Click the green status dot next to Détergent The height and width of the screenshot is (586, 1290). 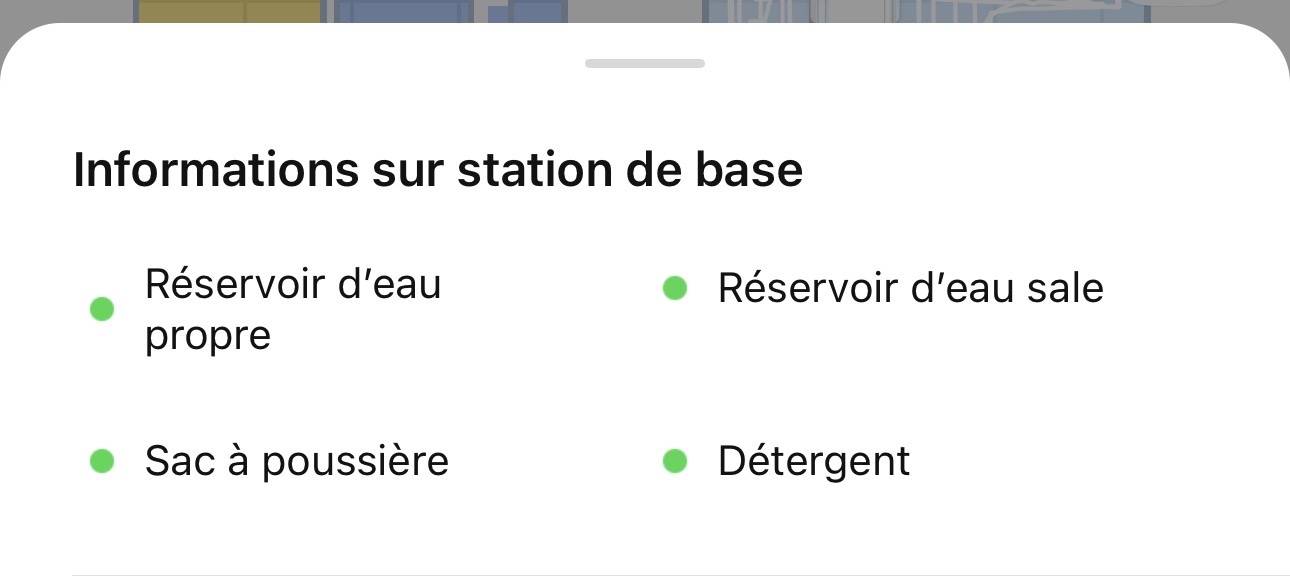click(x=675, y=461)
